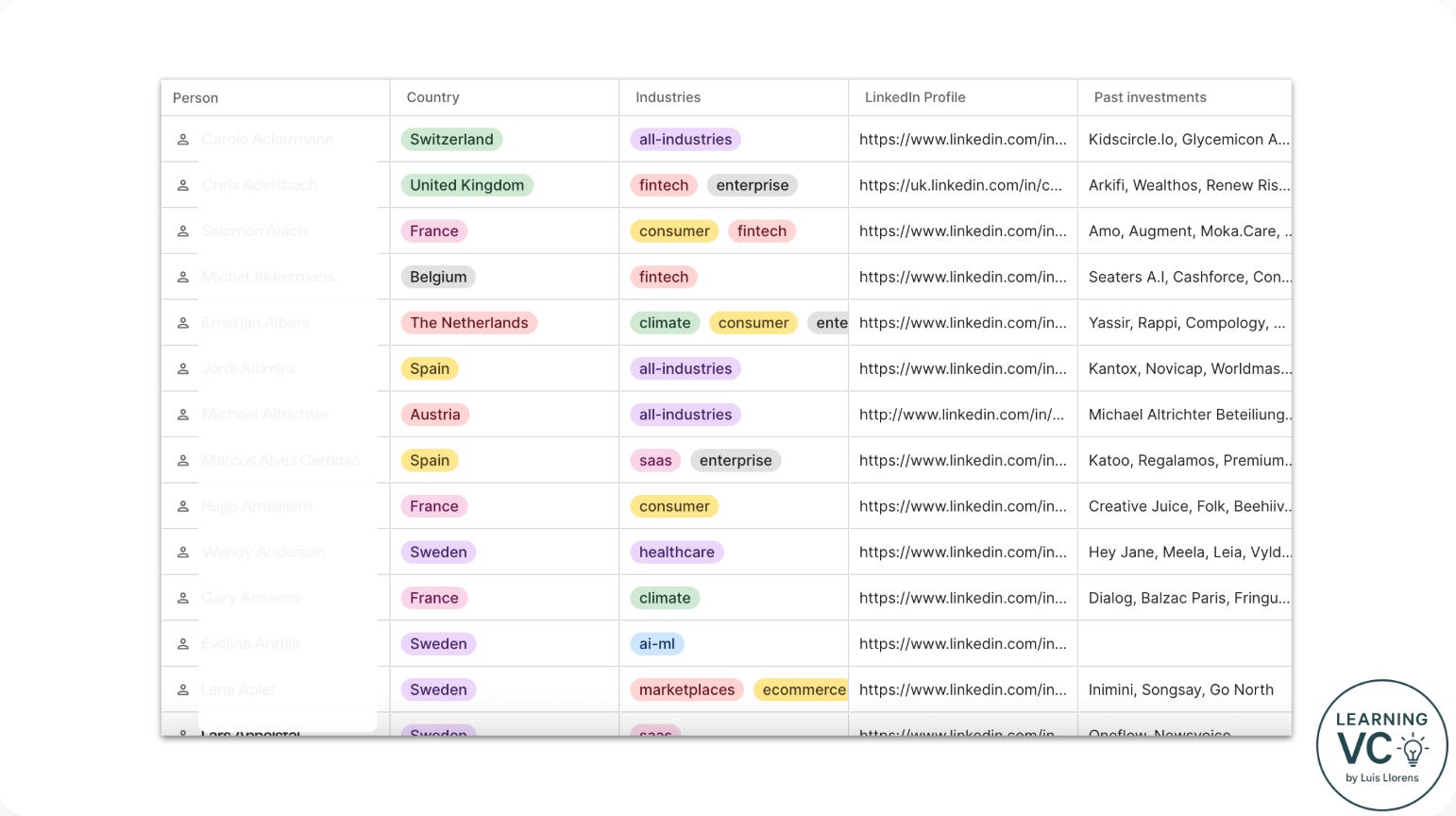Click the person icon beside Hugo Amsellem
Screen dimensions: 1456x816
[x=183, y=506]
